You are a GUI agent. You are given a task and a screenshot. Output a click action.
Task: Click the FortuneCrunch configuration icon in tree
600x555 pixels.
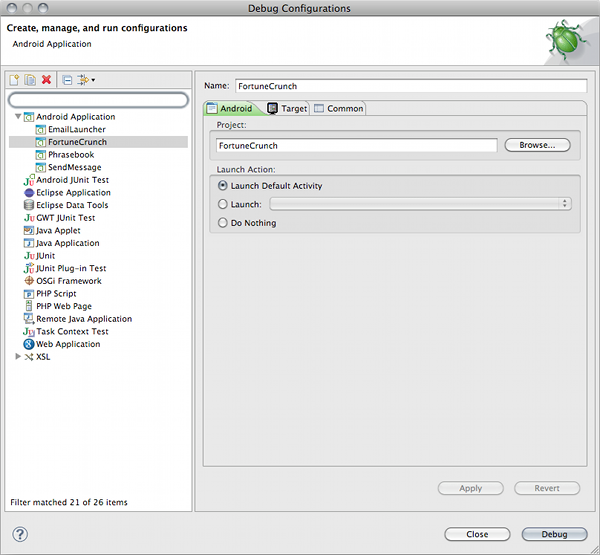(x=41, y=142)
